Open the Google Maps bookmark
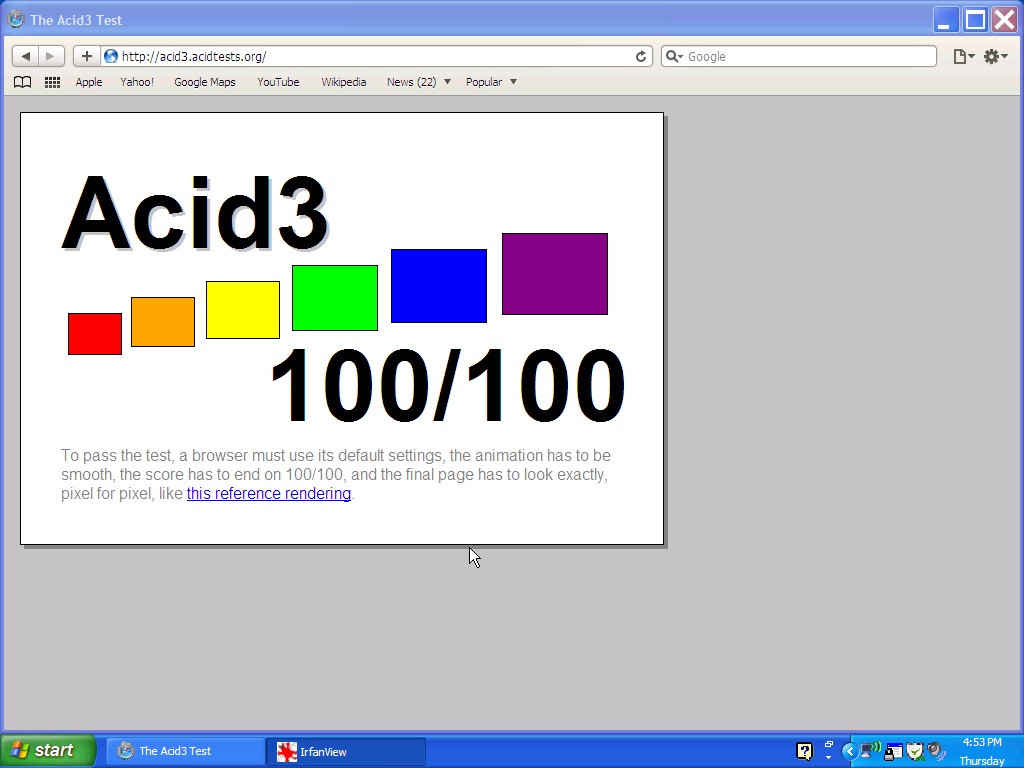This screenshot has height=768, width=1024. coord(204,82)
